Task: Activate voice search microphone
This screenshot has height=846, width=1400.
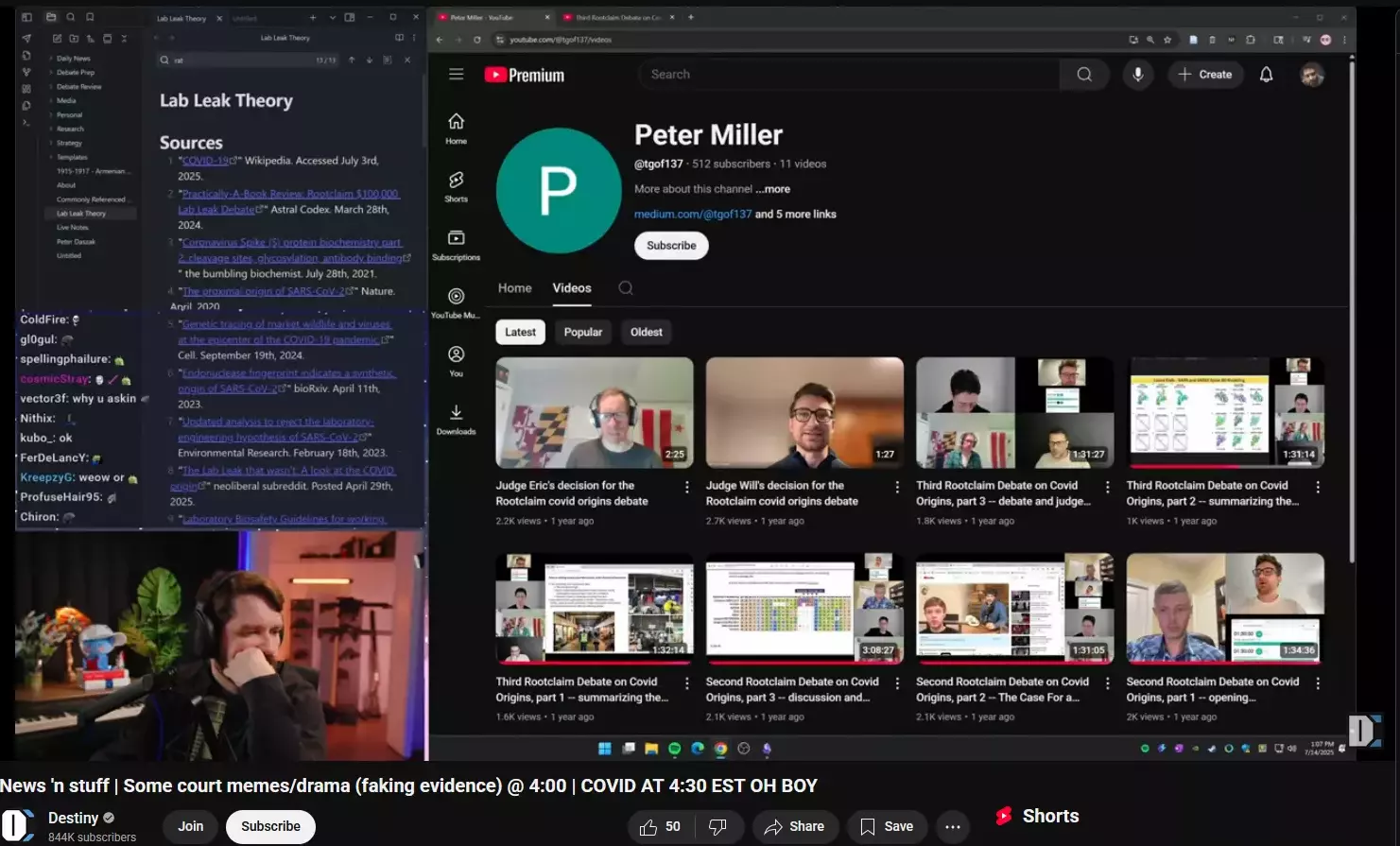Action: [x=1138, y=75]
